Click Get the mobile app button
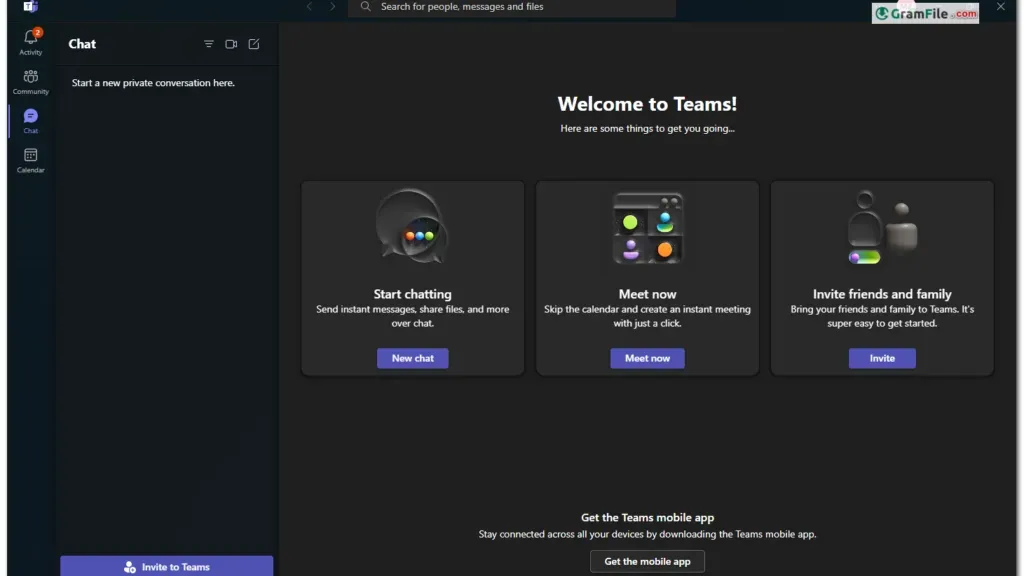 (647, 561)
